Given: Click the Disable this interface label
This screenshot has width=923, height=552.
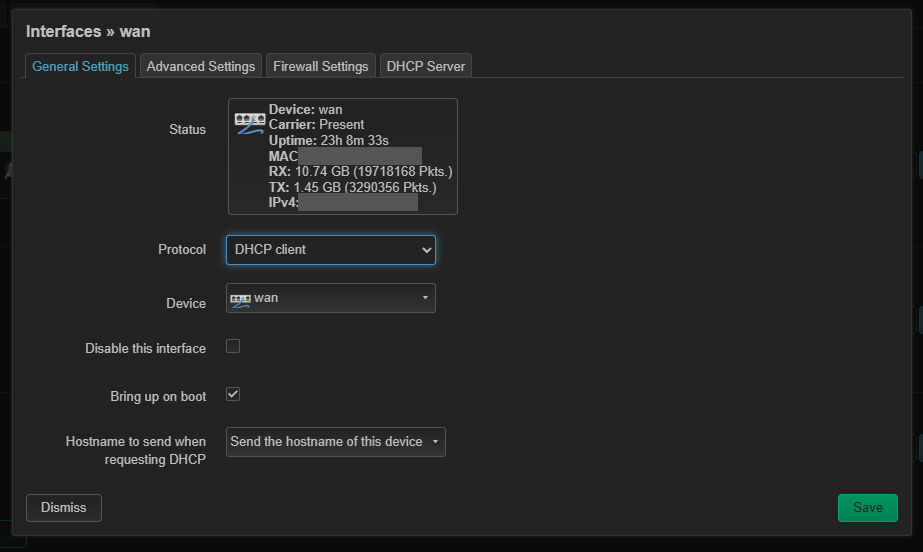Looking at the screenshot, I should click(x=145, y=348).
